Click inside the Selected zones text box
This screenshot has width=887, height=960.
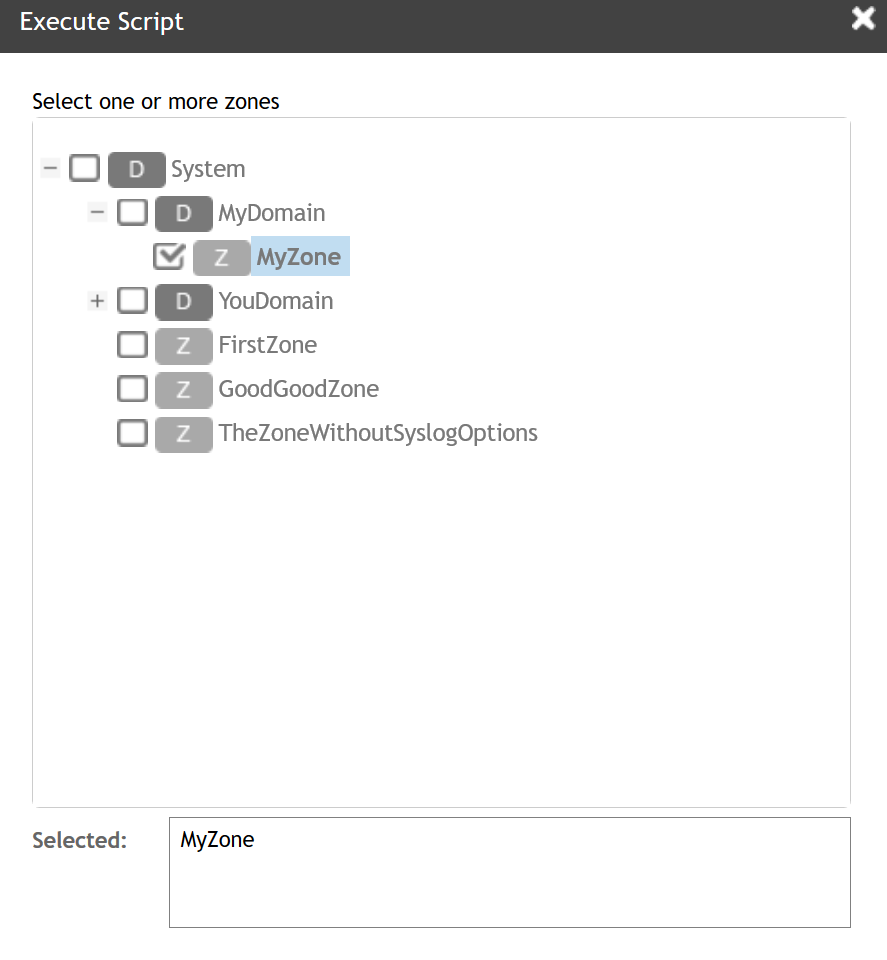pyautogui.click(x=509, y=872)
